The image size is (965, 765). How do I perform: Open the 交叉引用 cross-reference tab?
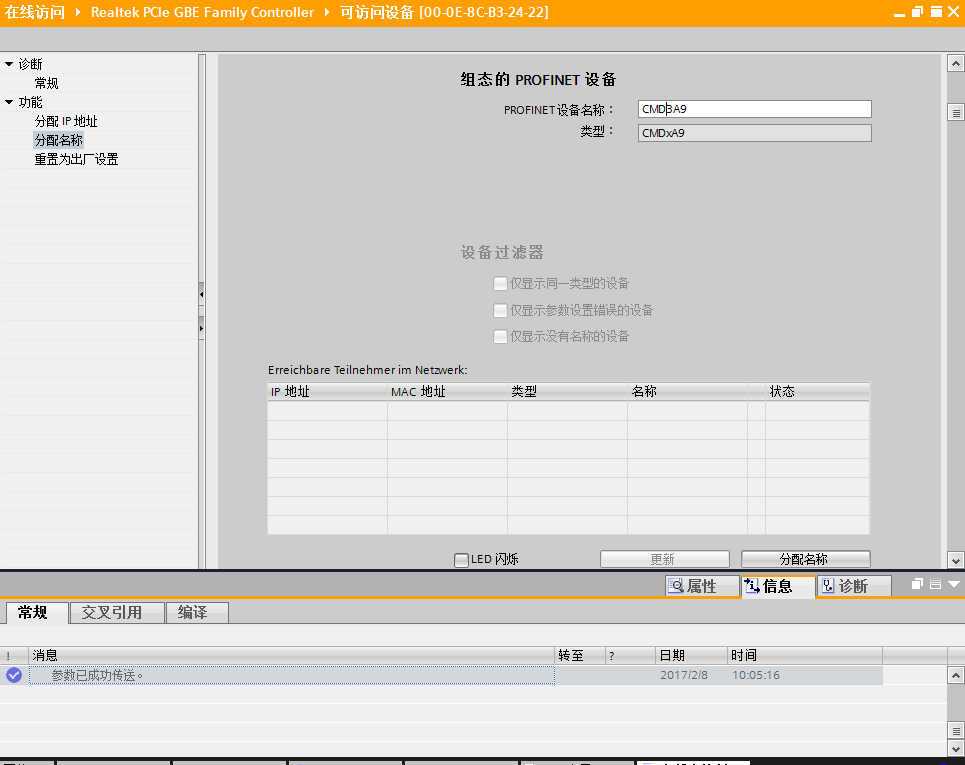[x=112, y=612]
